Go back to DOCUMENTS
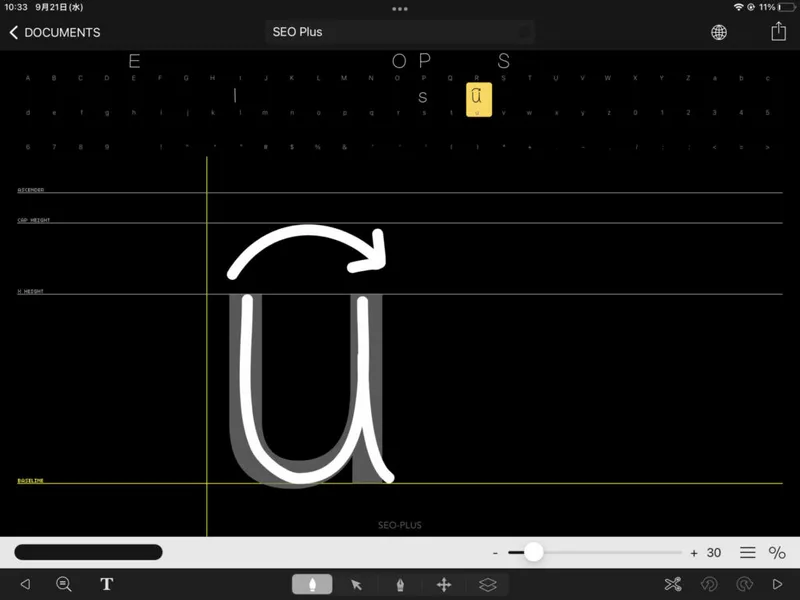The width and height of the screenshot is (800, 600). coord(55,32)
